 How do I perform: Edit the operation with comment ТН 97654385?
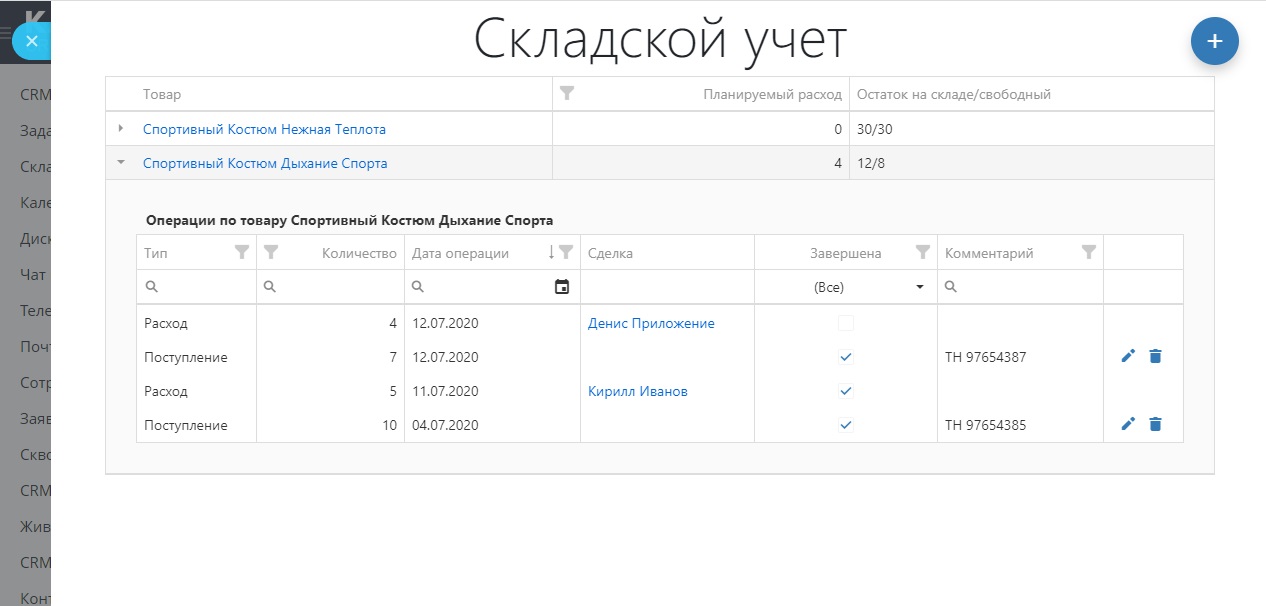(1128, 424)
